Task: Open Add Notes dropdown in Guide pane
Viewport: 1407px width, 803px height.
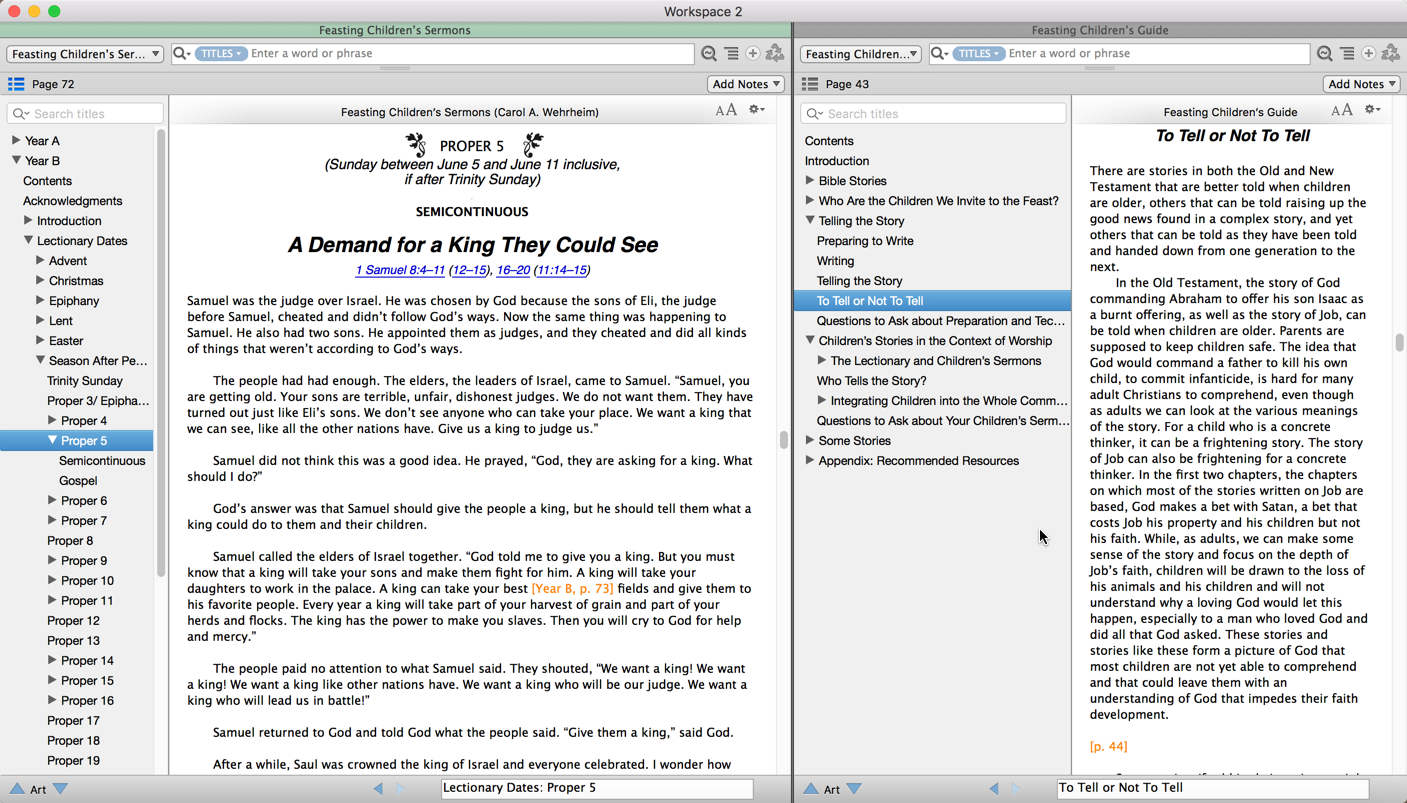Action: [1362, 84]
